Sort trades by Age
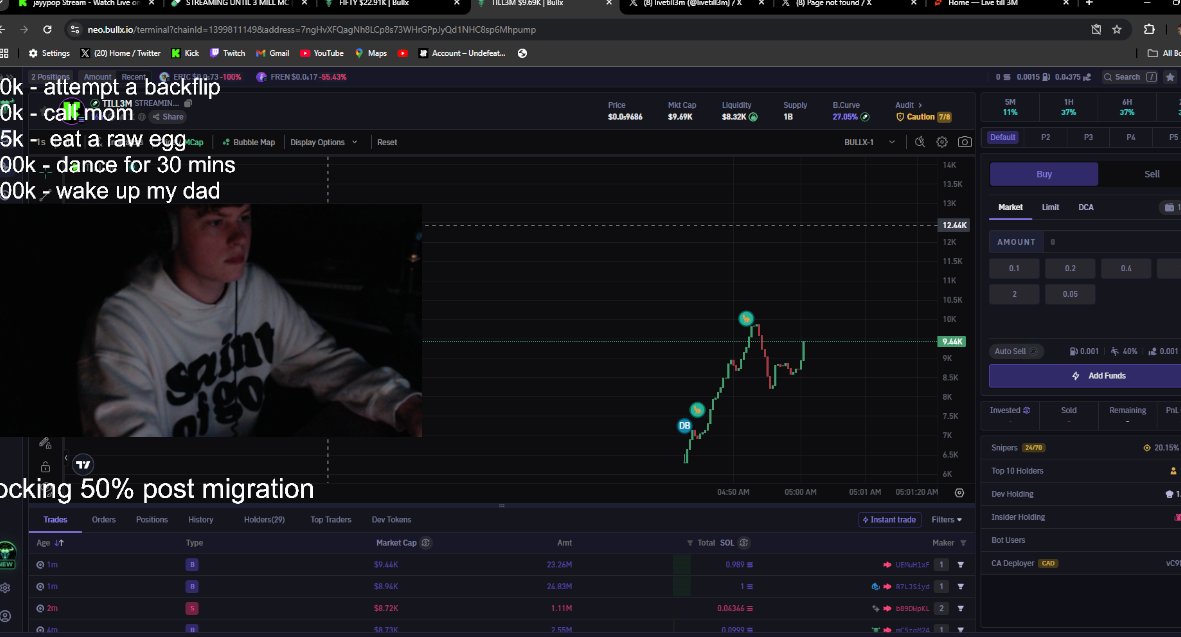The height and width of the screenshot is (637, 1181). pyautogui.click(x=50, y=543)
